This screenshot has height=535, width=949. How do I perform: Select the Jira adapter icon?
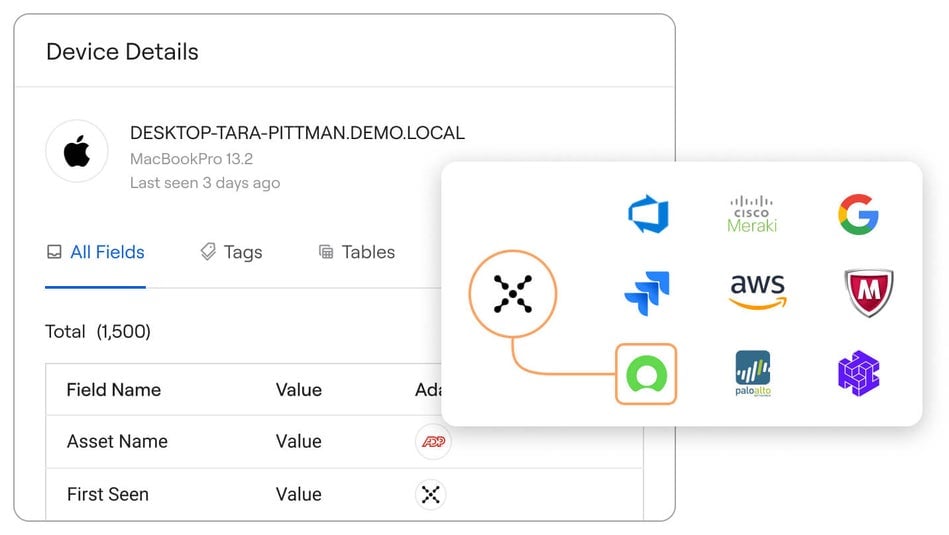[x=647, y=294]
